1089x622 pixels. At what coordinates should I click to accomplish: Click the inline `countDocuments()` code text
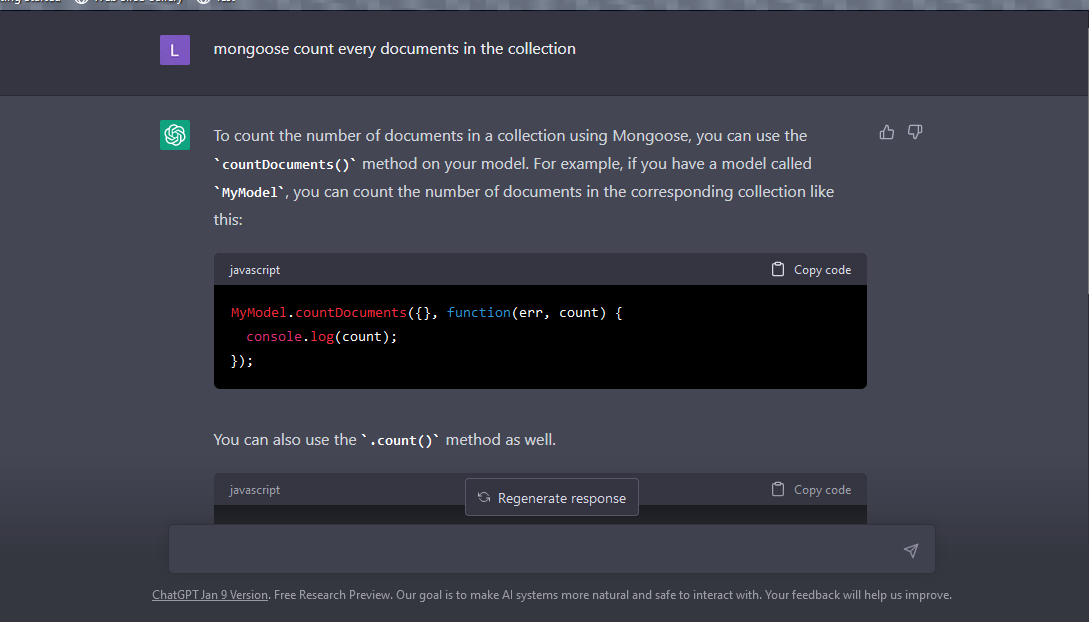(x=285, y=165)
